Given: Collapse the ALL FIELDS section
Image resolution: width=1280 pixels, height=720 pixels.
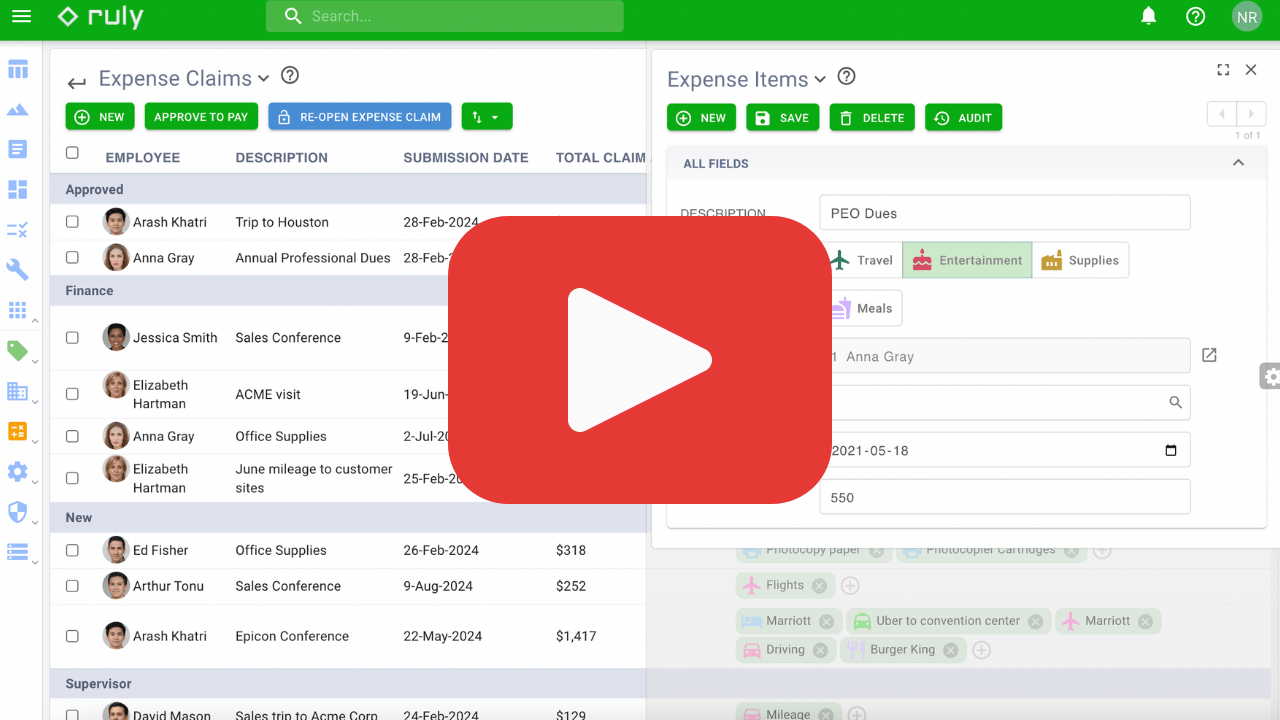Looking at the screenshot, I should point(1238,163).
